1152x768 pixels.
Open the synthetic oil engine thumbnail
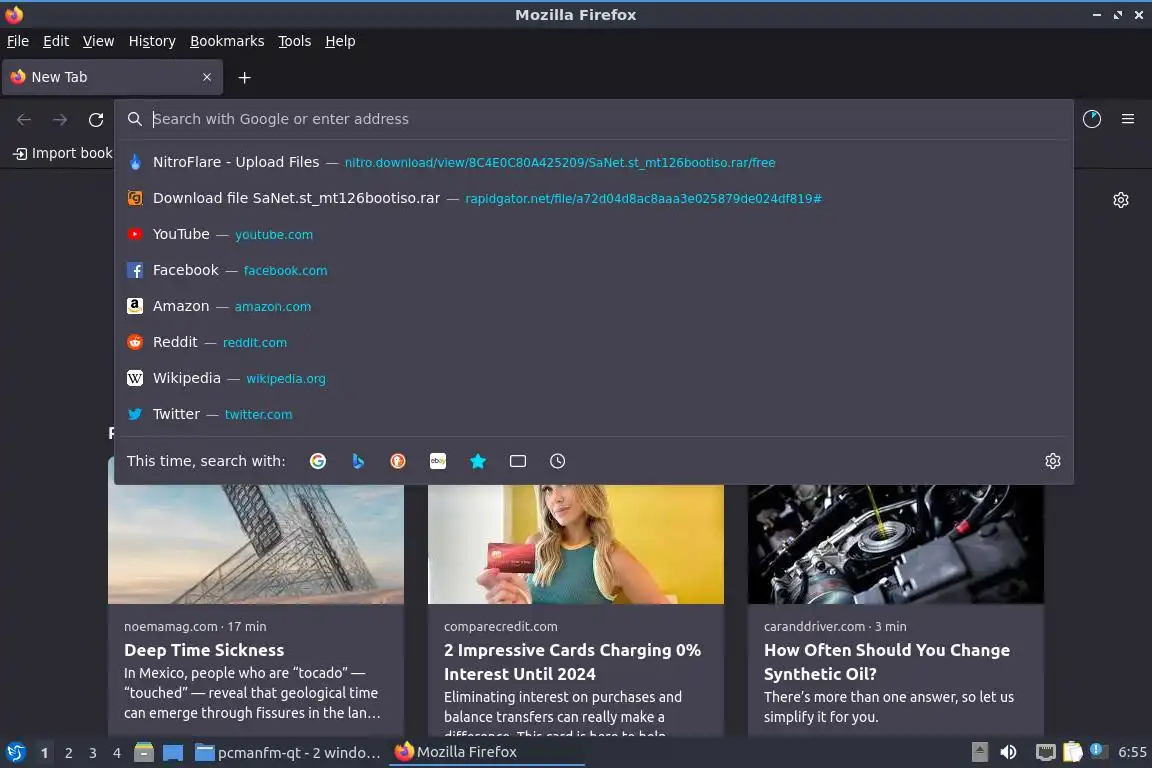pyautogui.click(x=896, y=544)
